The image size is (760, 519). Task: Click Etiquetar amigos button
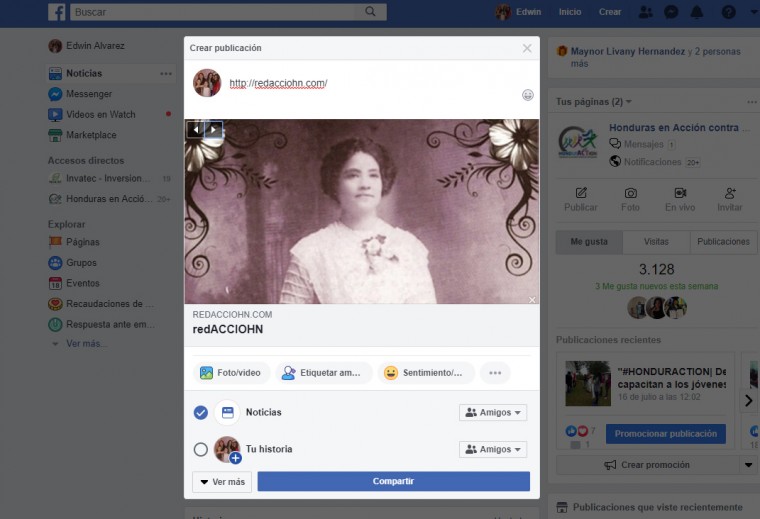[x=324, y=373]
